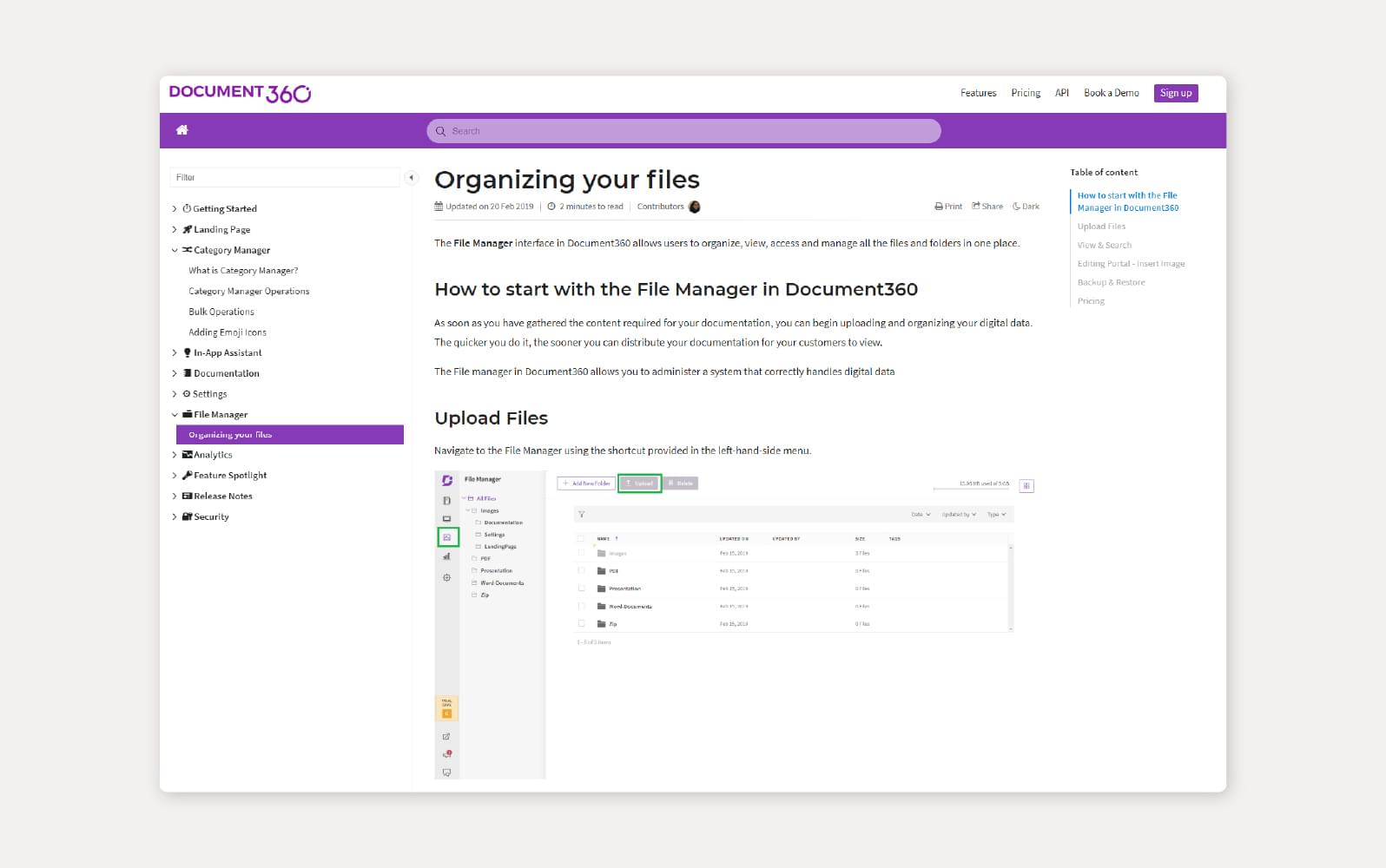Open Category Manager Operations article
The image size is (1386, 868).
(249, 292)
